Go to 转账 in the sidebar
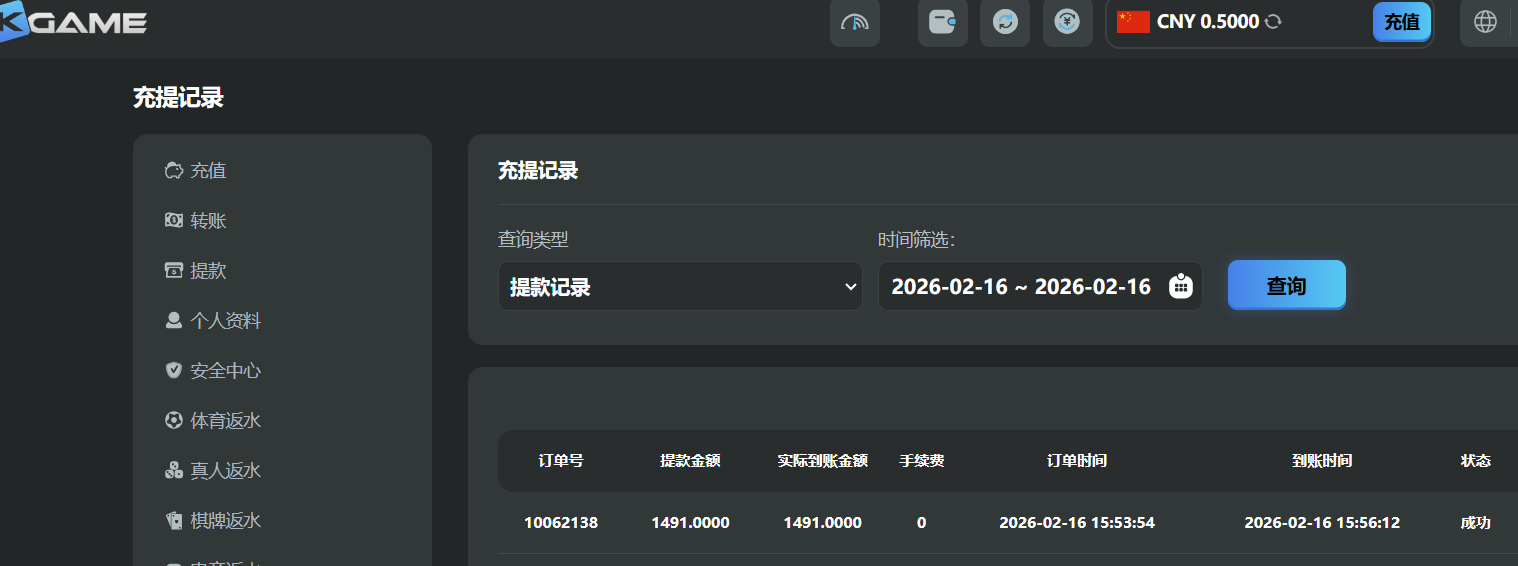1518x566 pixels. [208, 221]
